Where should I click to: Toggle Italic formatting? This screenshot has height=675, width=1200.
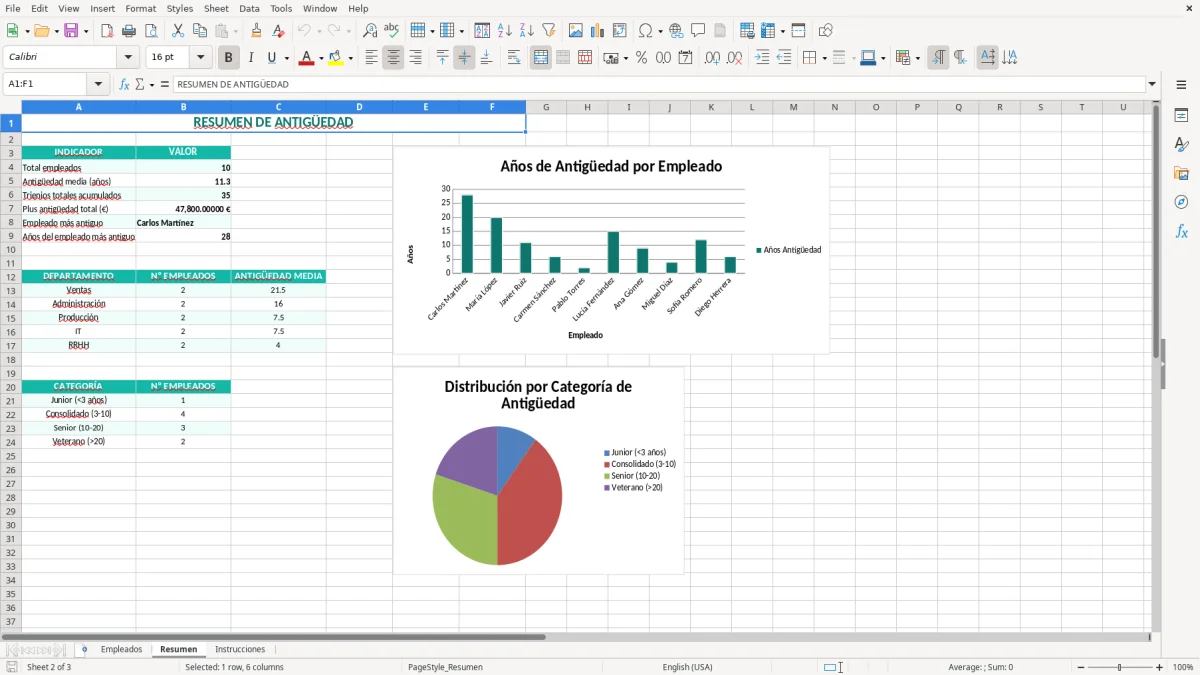(250, 58)
